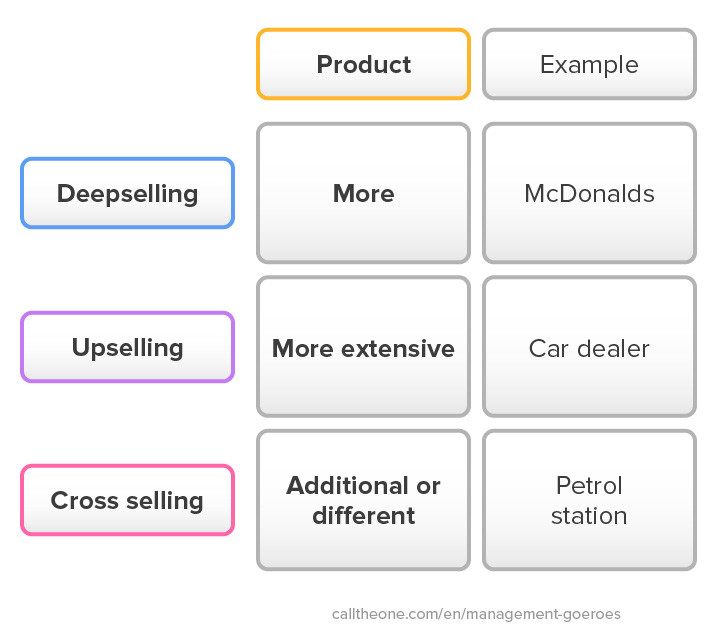Screen dimensions: 717x644
Task: Click the word dealer in example column
Action: 613,349
